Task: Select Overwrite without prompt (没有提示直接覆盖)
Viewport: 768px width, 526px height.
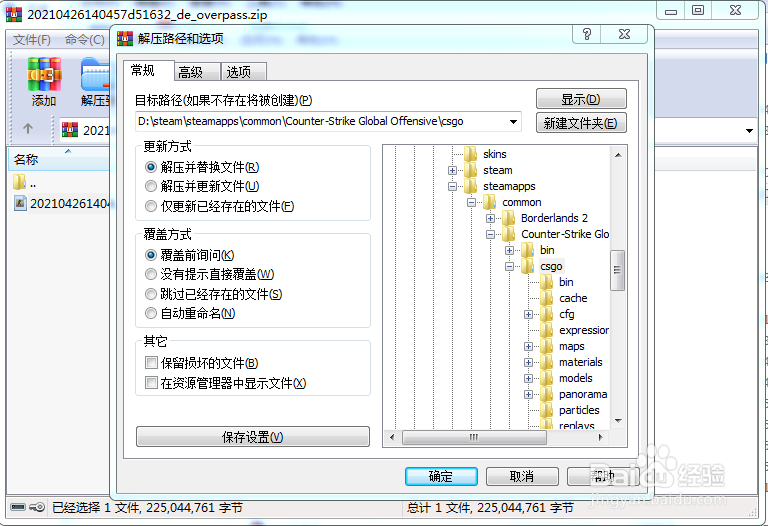Action: pos(151,274)
